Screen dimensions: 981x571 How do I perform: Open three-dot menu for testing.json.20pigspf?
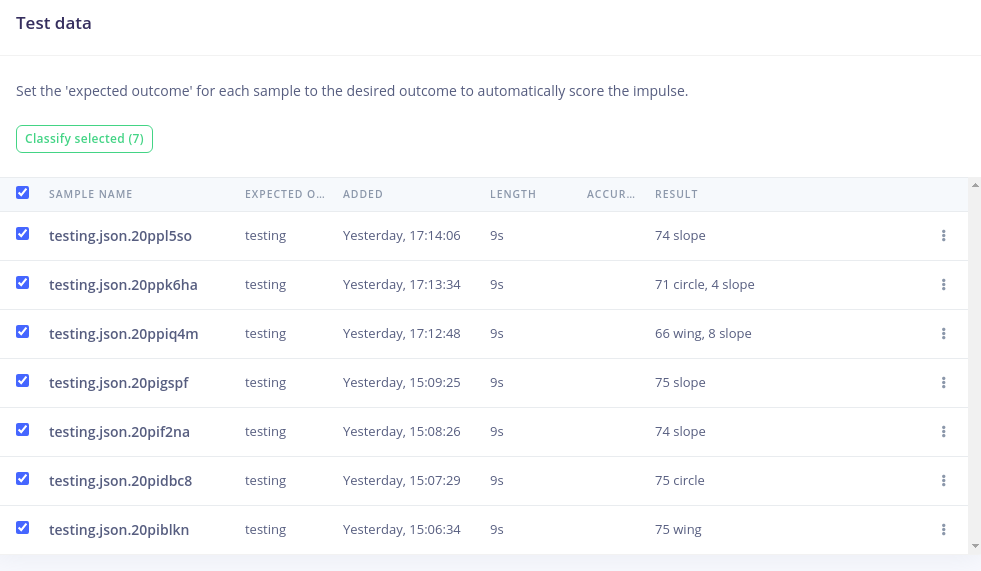point(943,383)
